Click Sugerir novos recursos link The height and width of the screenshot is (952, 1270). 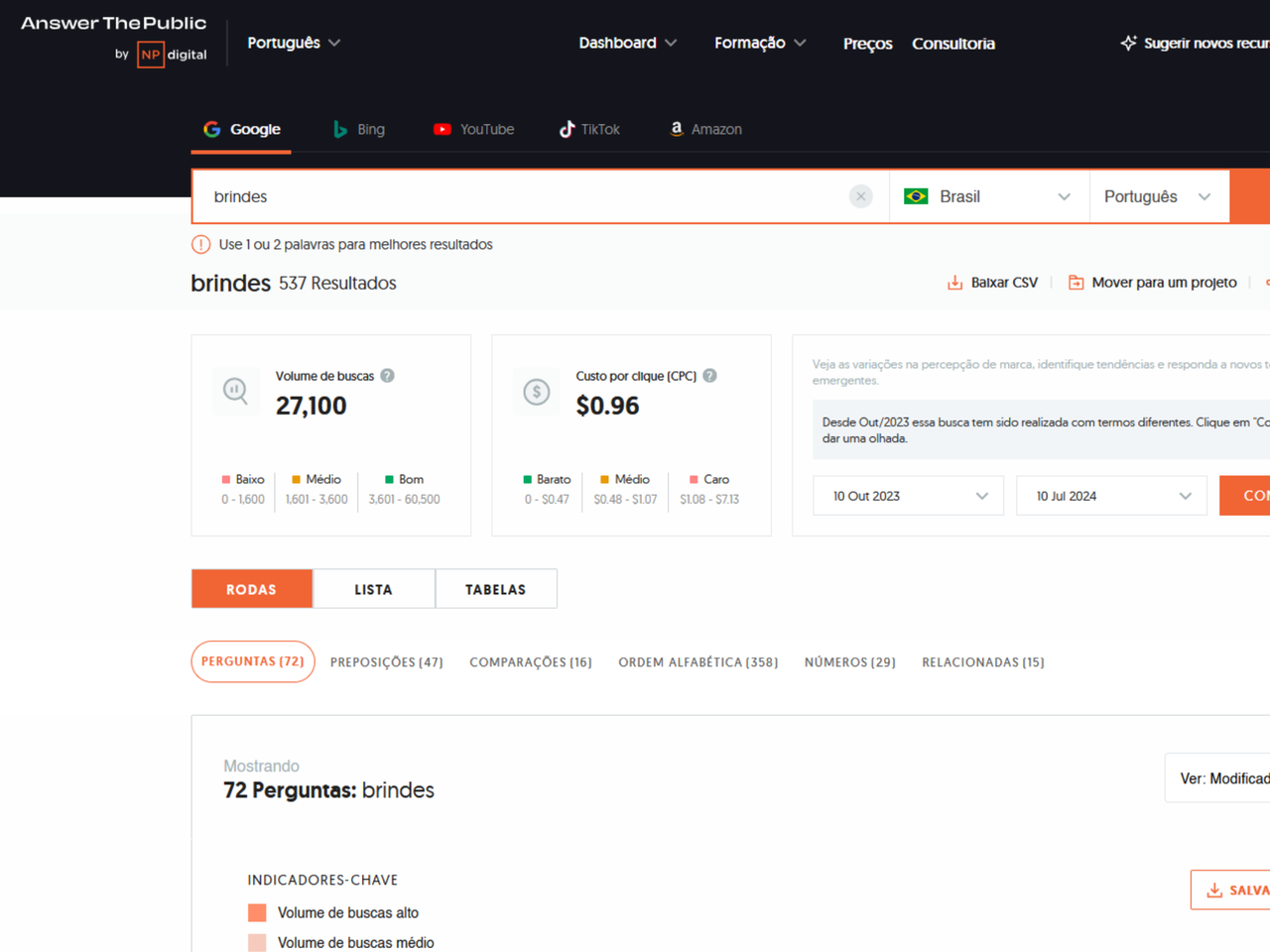(1195, 43)
